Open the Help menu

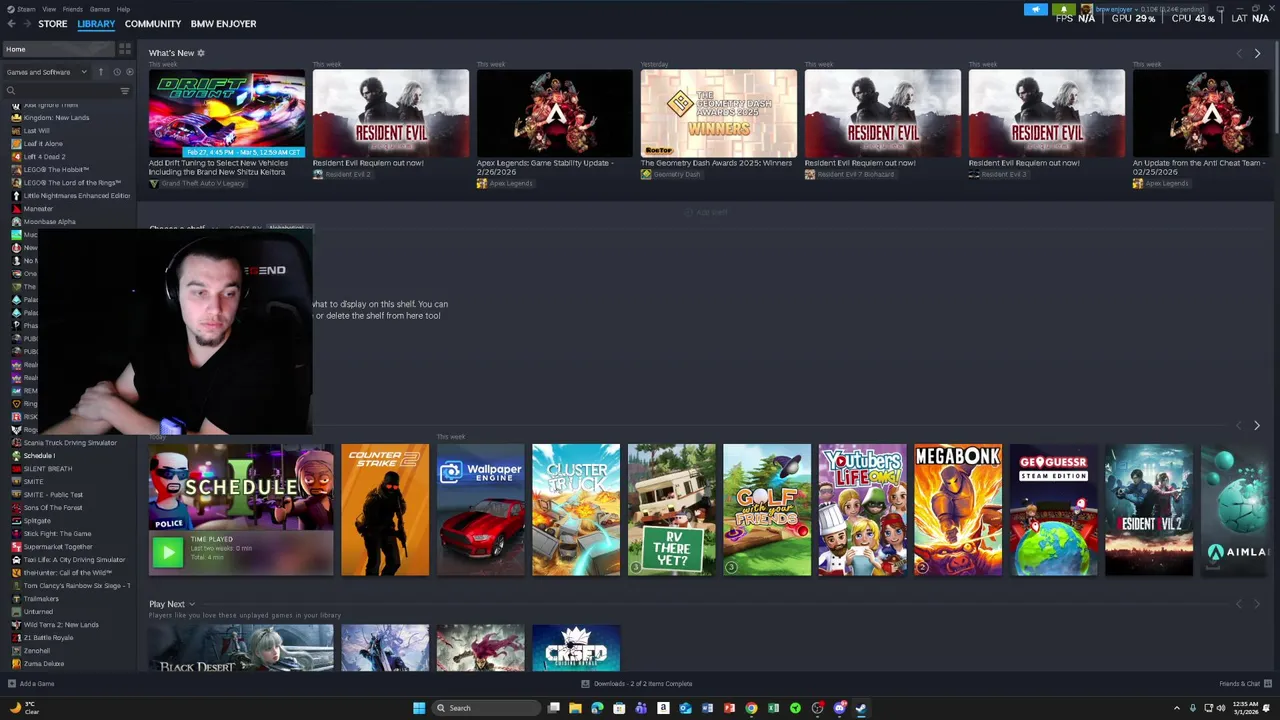tap(123, 9)
